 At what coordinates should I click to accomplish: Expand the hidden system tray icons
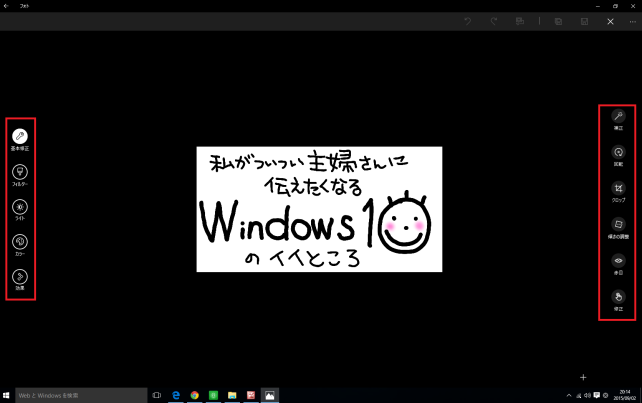[569, 395]
